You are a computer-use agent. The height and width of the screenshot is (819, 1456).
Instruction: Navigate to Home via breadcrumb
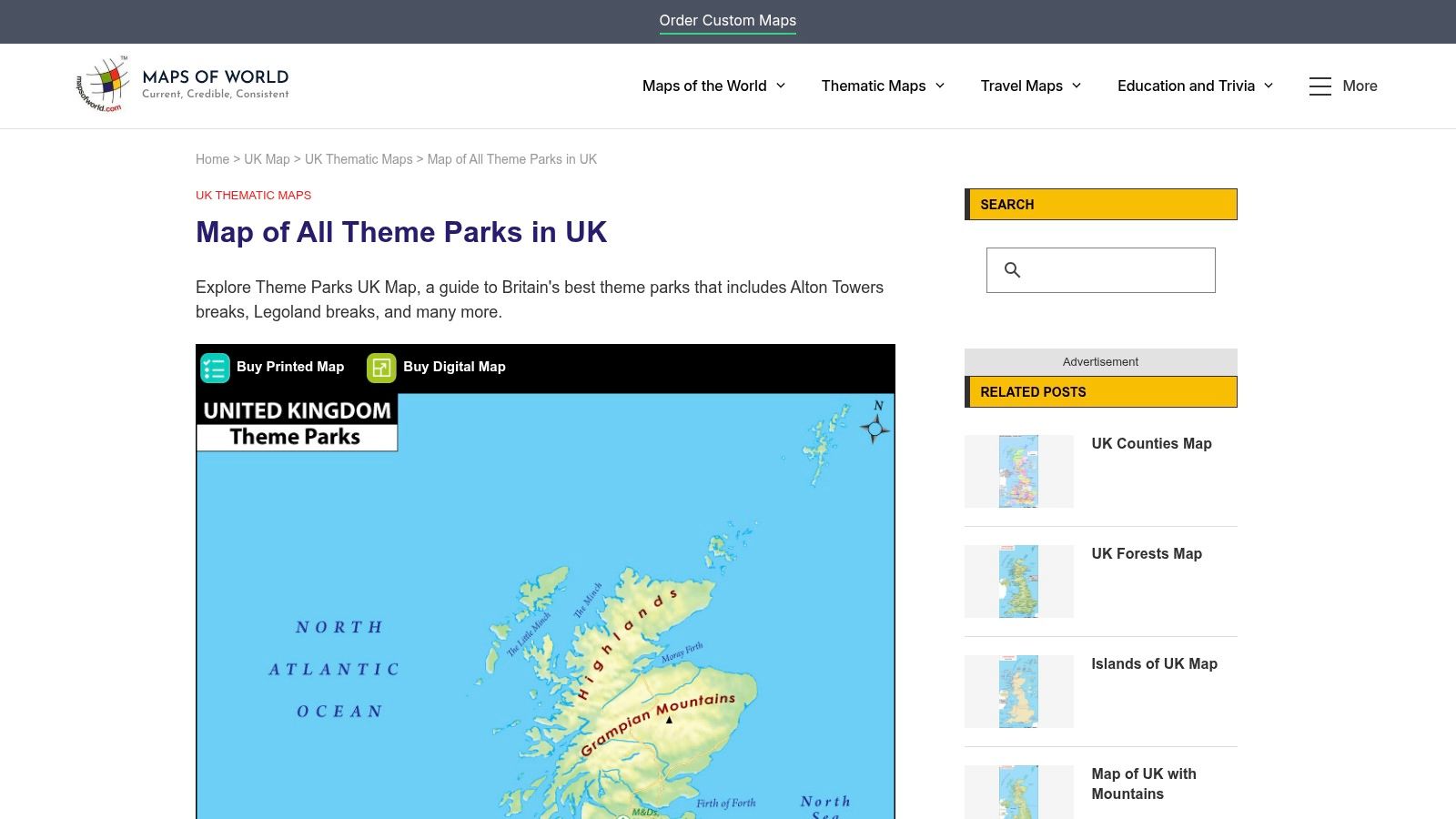[x=212, y=159]
